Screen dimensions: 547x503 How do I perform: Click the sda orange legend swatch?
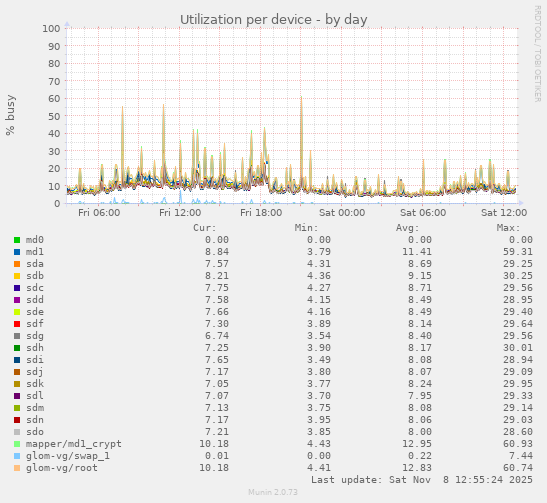17,264
